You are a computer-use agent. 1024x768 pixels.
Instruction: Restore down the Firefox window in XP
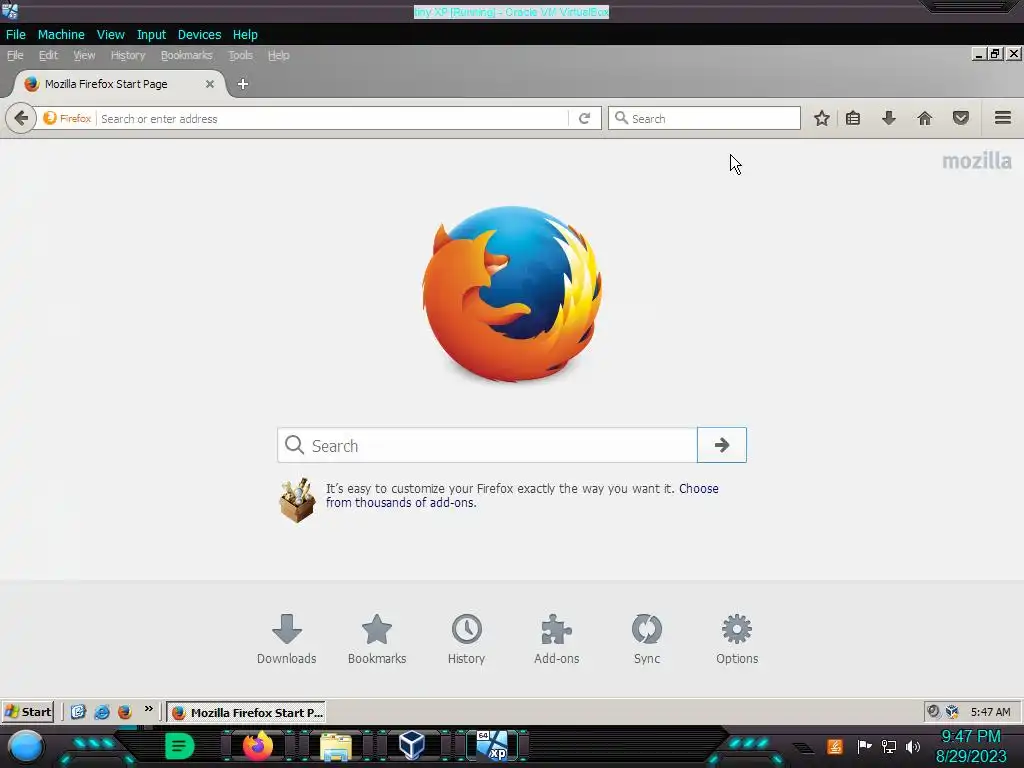[x=995, y=54]
